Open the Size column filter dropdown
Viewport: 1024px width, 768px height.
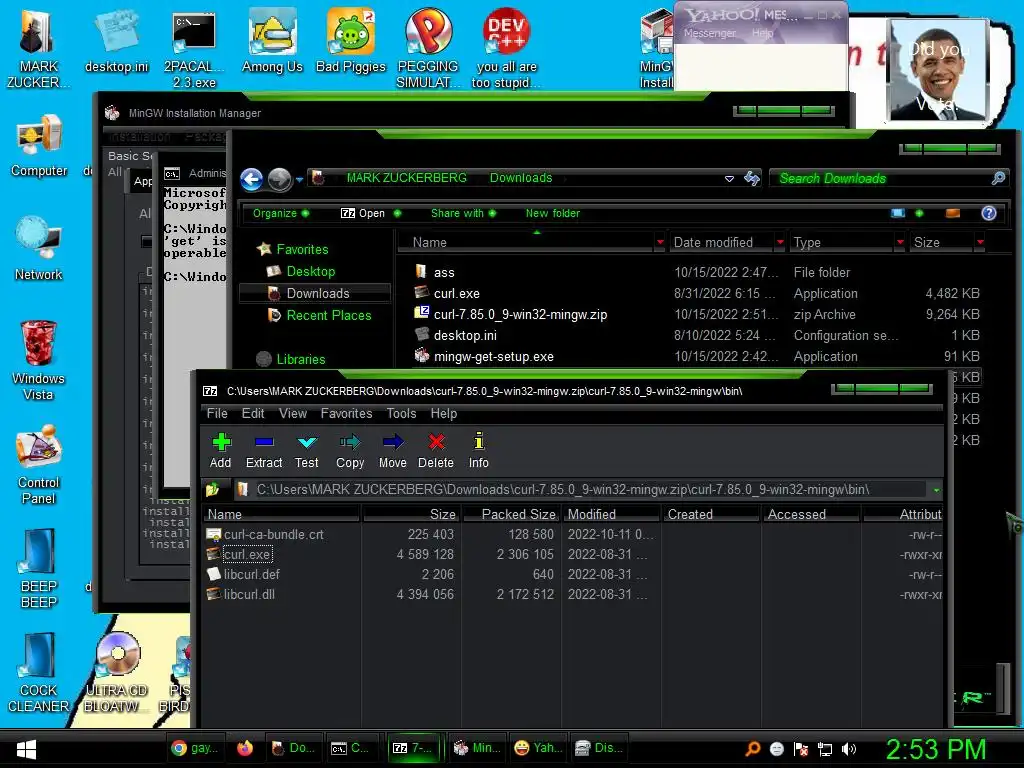pyautogui.click(x=980, y=242)
